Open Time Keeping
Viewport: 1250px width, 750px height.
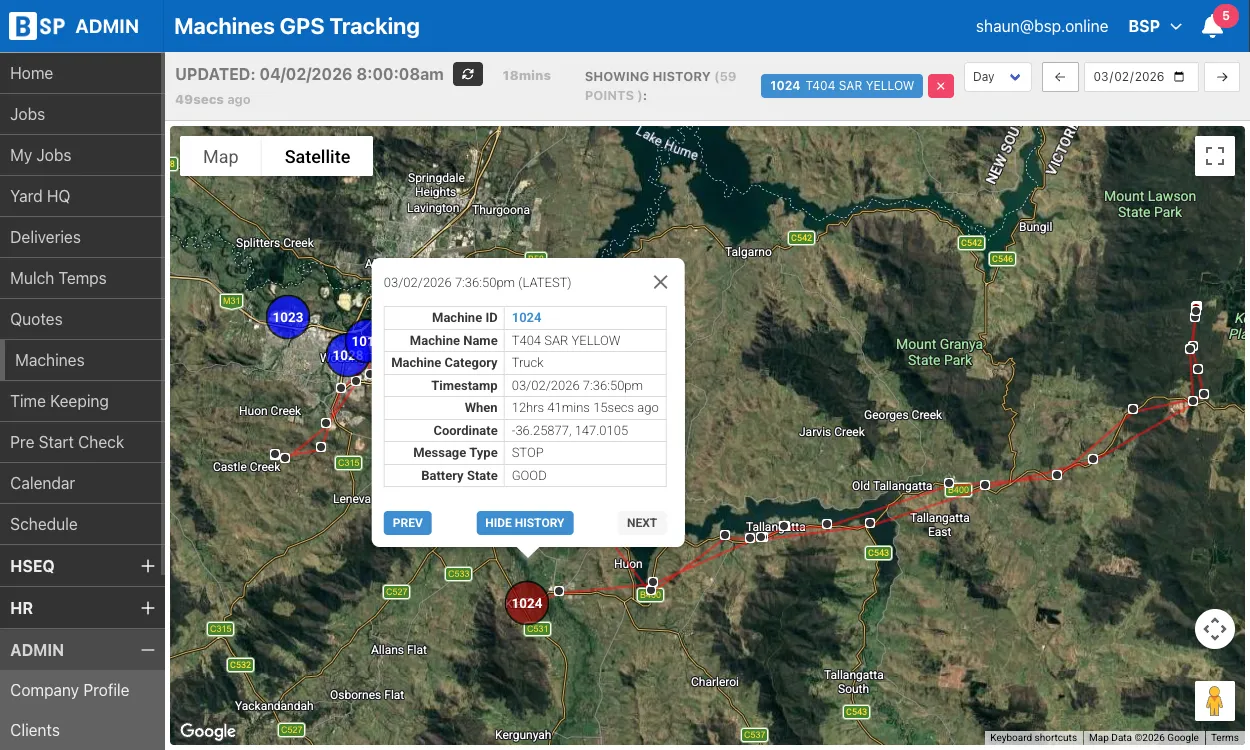pos(82,401)
